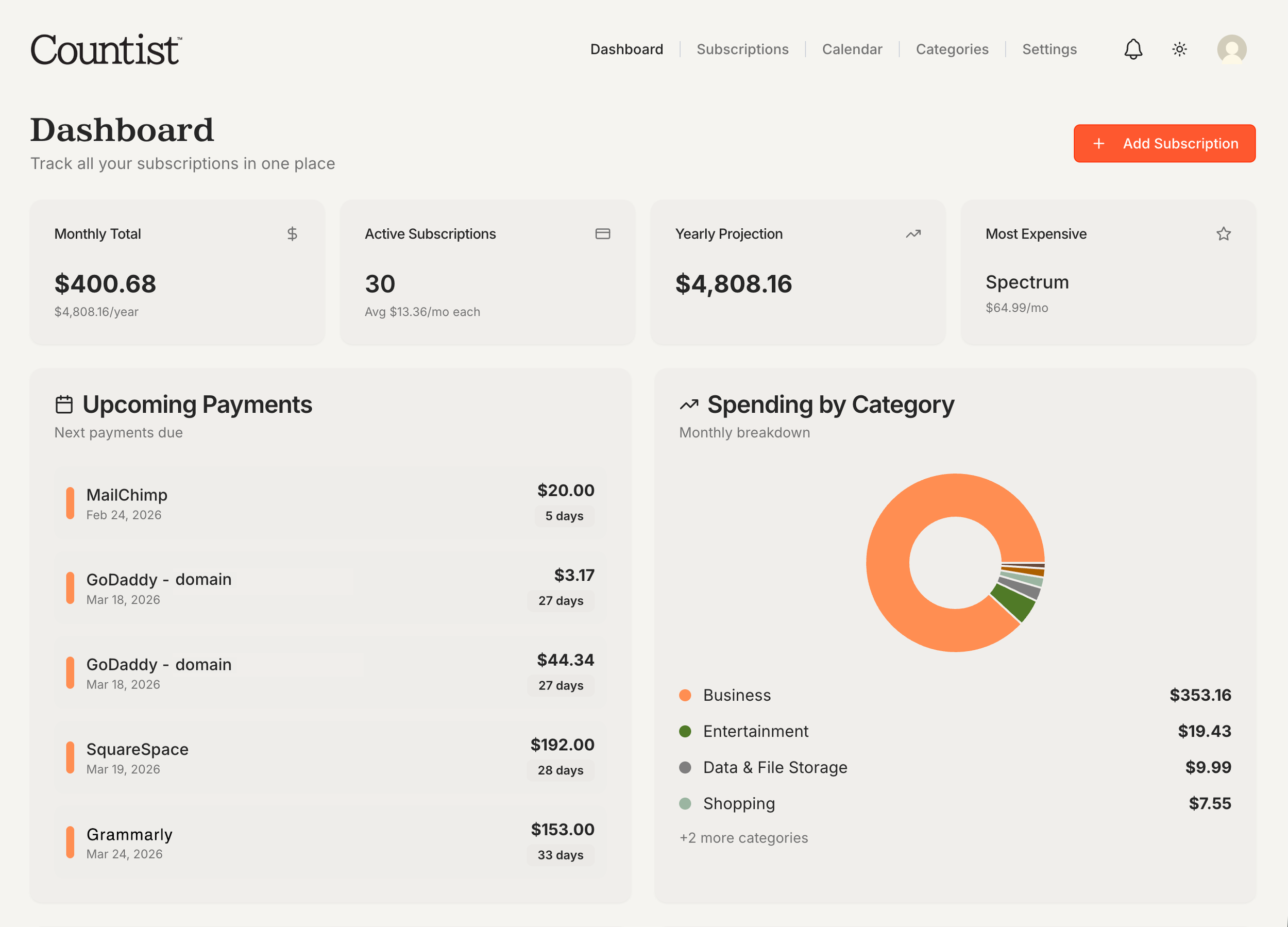The height and width of the screenshot is (927, 1288).
Task: Click the orange Business legend swatch
Action: (x=685, y=695)
